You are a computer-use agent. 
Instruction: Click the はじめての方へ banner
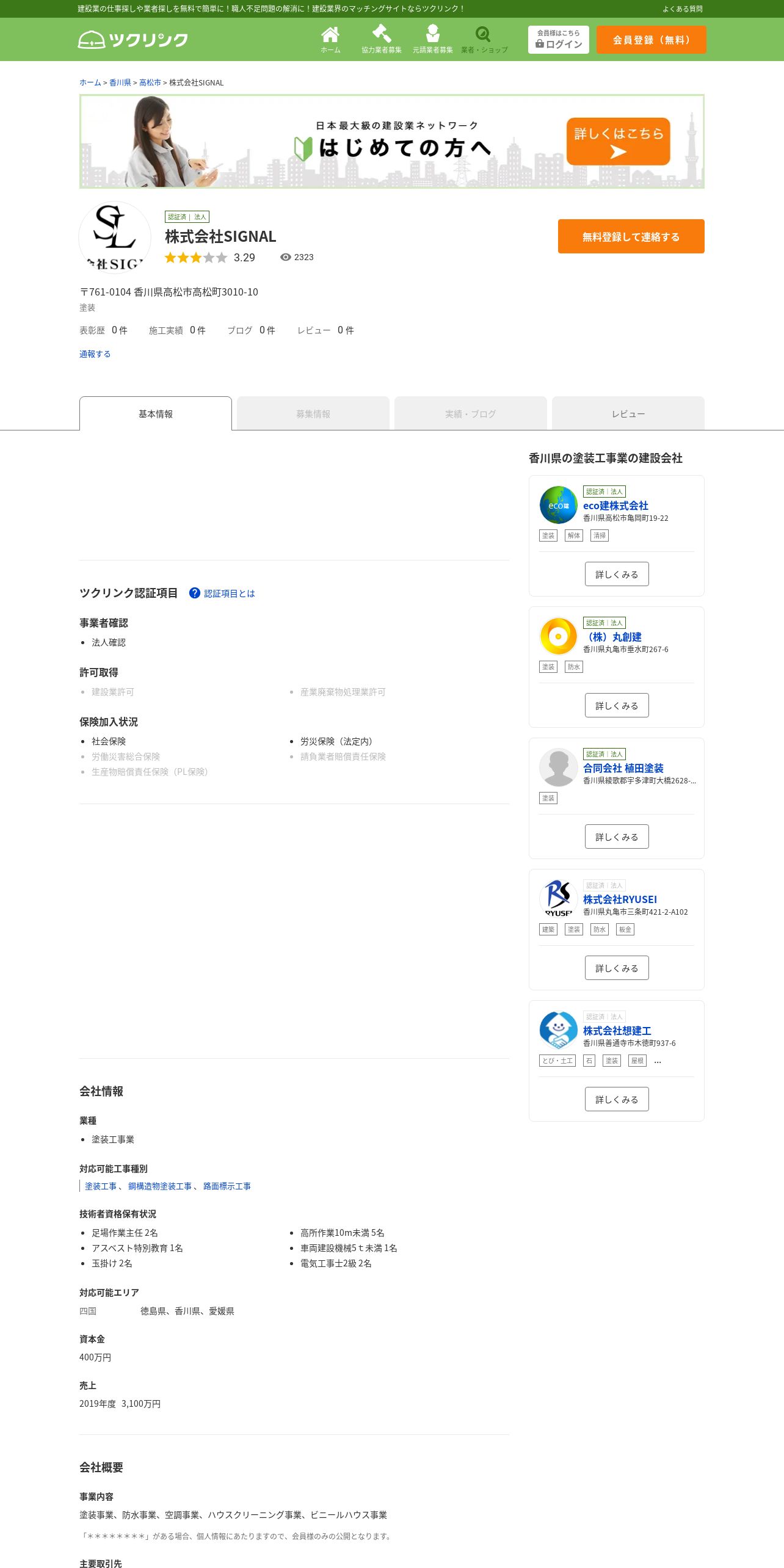coord(392,141)
